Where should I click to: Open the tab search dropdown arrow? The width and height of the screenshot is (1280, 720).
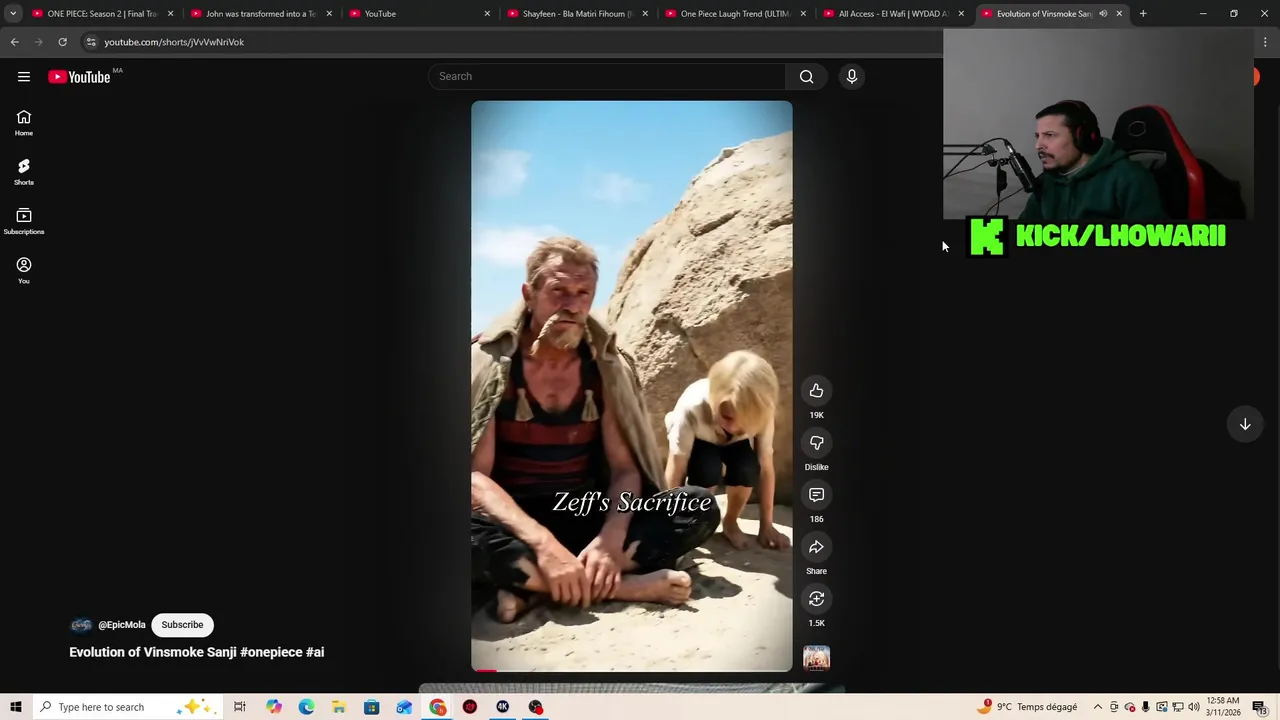click(13, 14)
